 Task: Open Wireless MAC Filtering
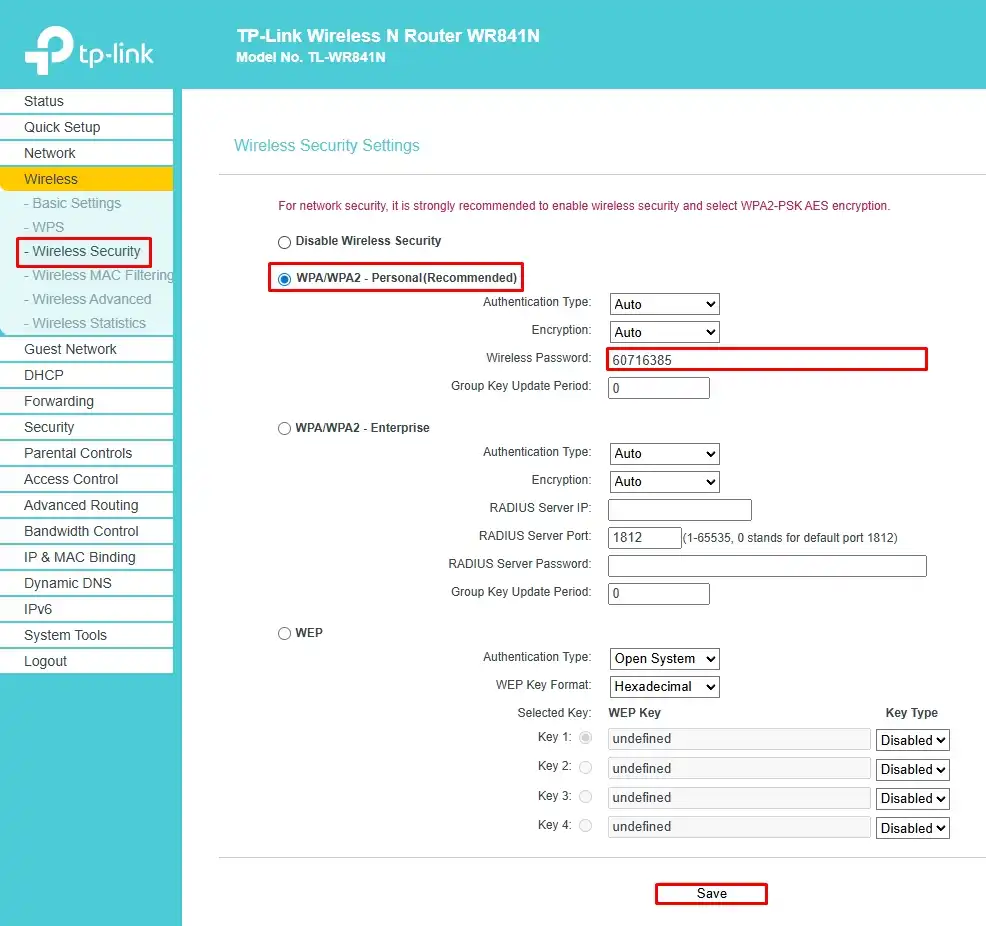tap(93, 275)
